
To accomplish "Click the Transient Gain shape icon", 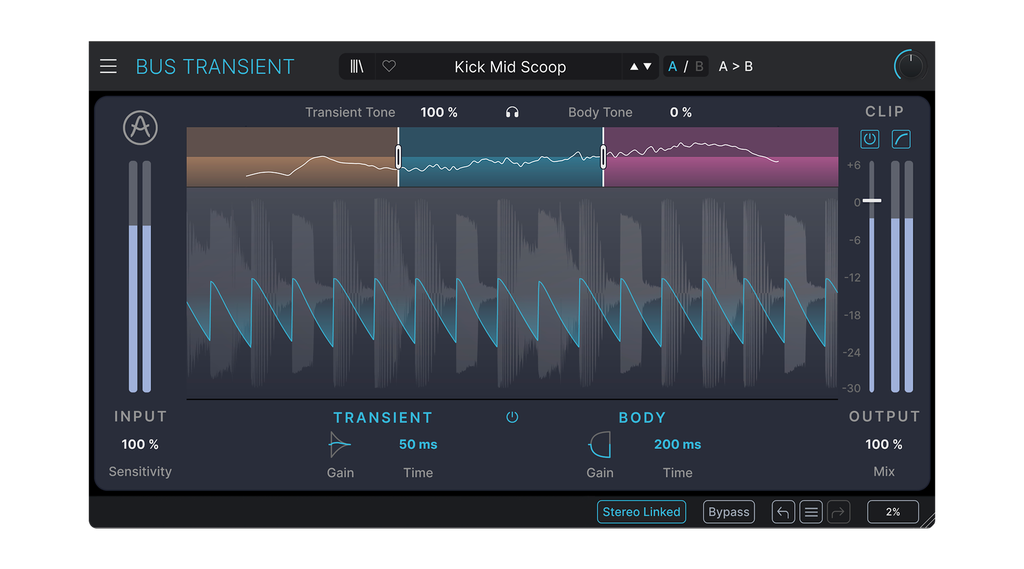I will click(x=340, y=445).
